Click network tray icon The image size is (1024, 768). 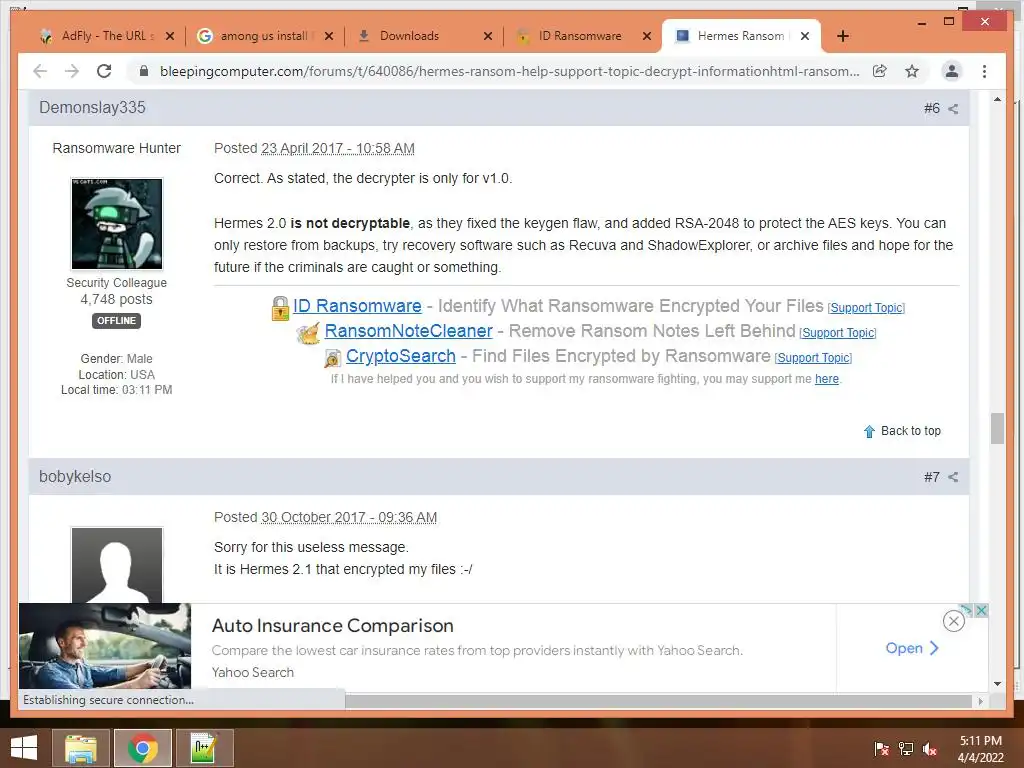click(906, 749)
